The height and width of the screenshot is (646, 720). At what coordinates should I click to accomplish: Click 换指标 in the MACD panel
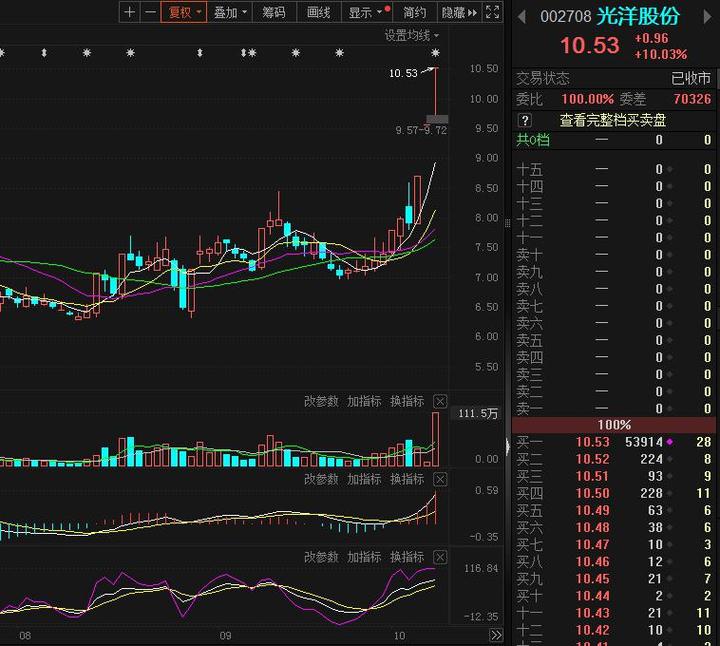407,479
